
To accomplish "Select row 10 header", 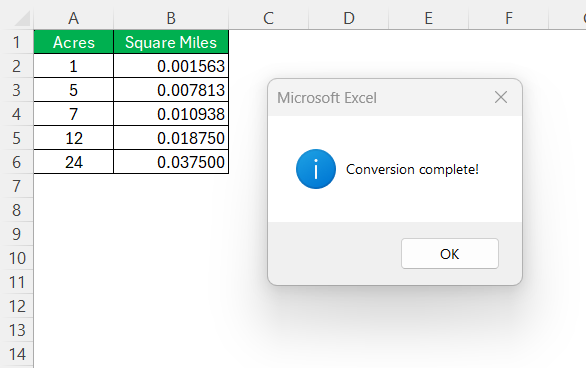I will click(16, 258).
